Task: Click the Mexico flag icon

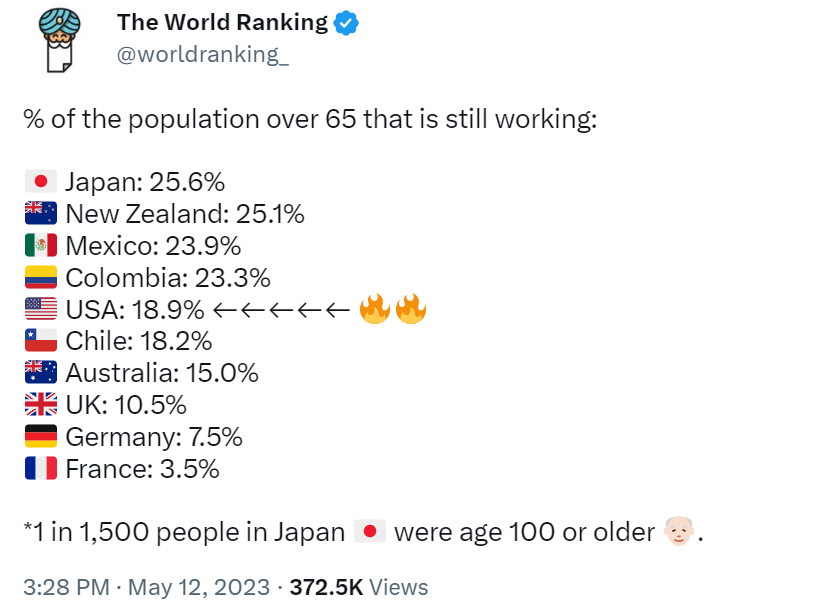Action: (x=41, y=246)
